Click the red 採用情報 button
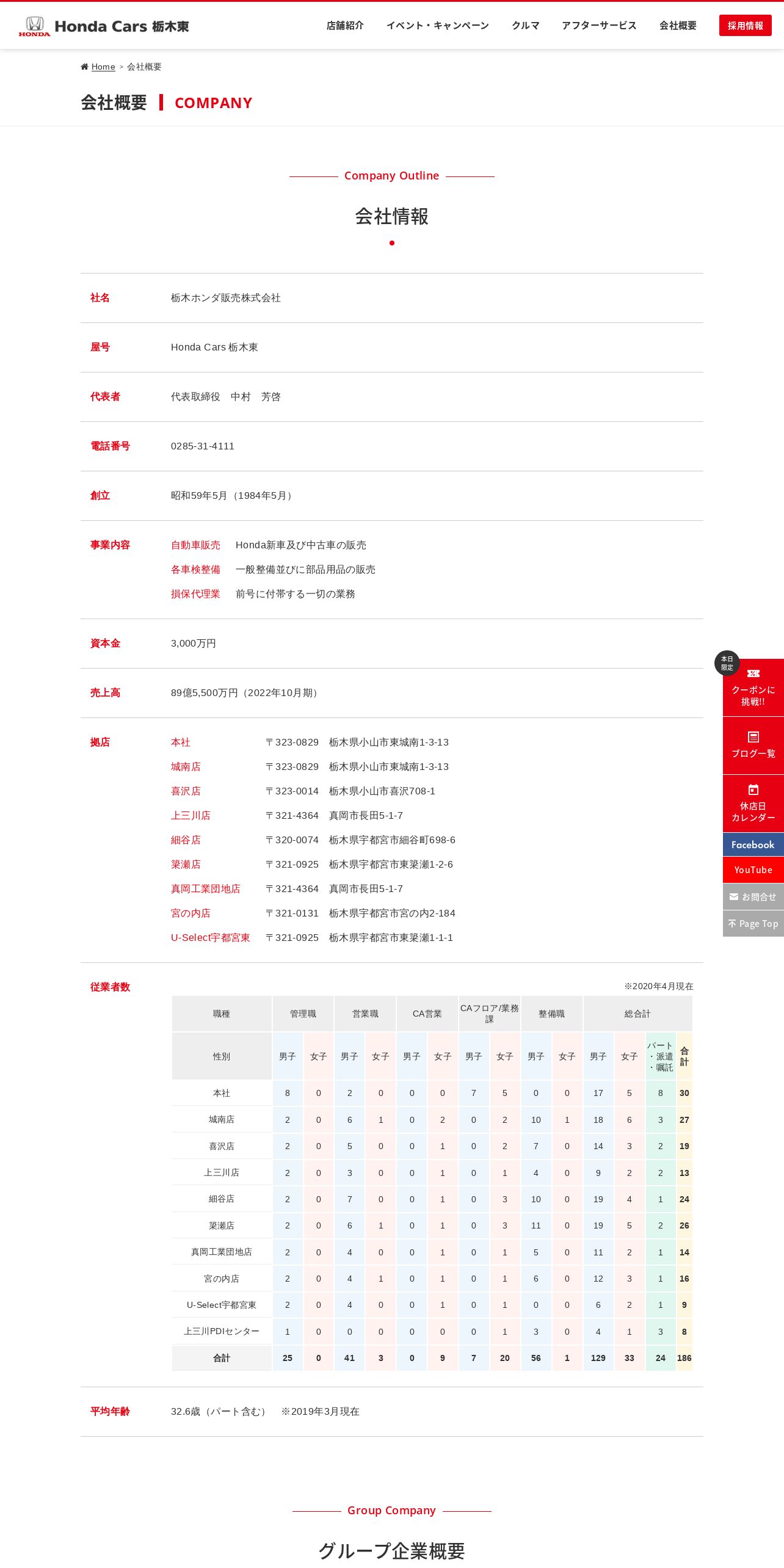 pyautogui.click(x=746, y=26)
